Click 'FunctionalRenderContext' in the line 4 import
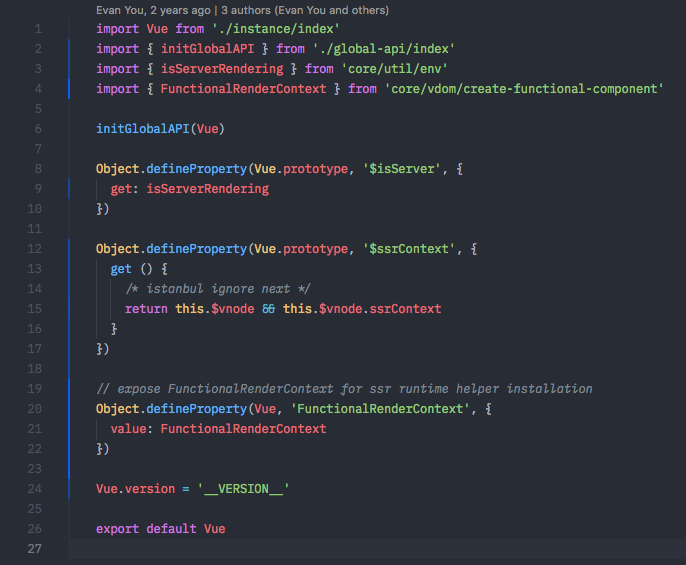This screenshot has height=565, width=686. (243, 89)
